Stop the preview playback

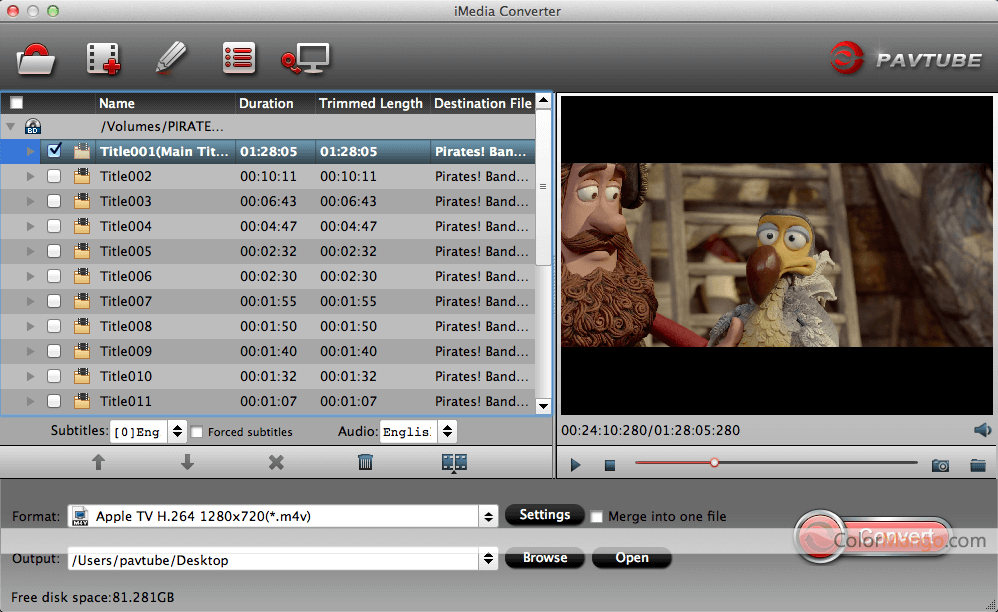click(x=610, y=466)
